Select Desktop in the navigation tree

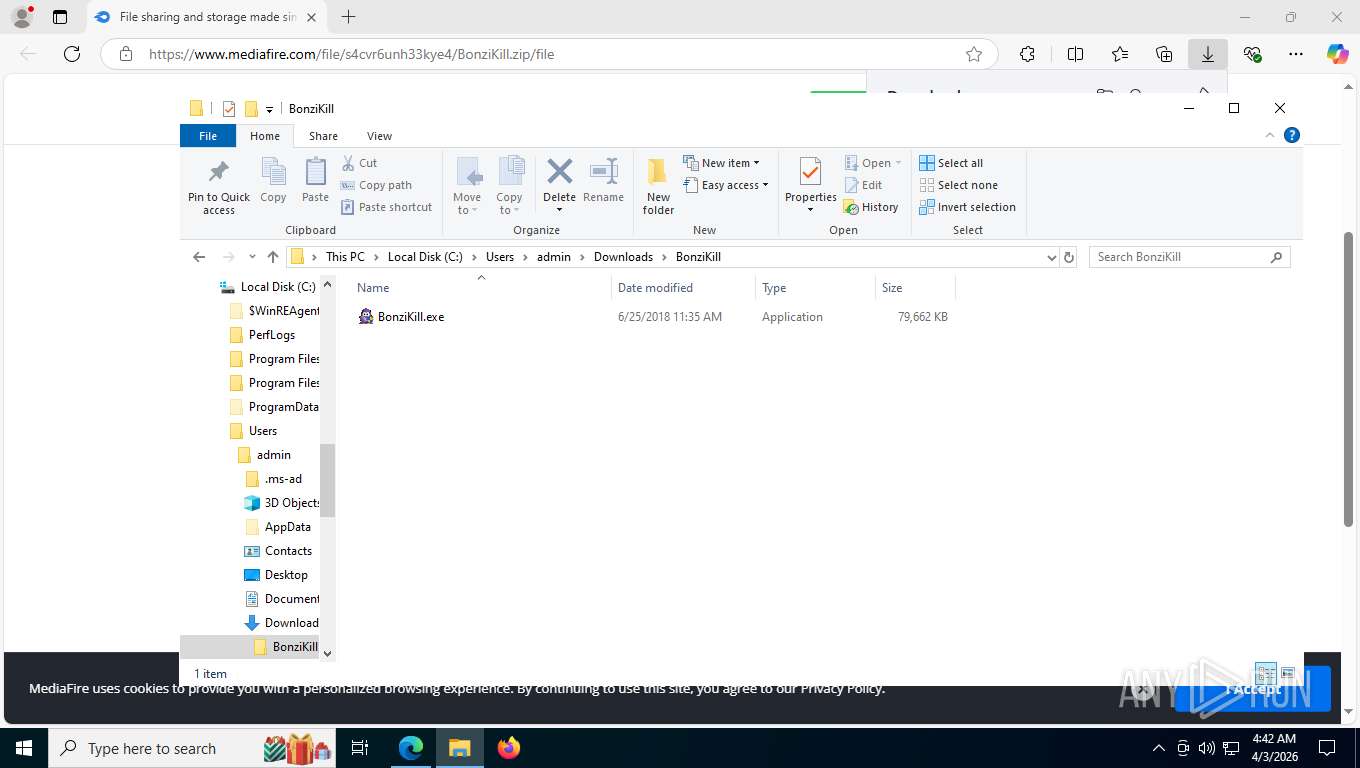tap(286, 575)
